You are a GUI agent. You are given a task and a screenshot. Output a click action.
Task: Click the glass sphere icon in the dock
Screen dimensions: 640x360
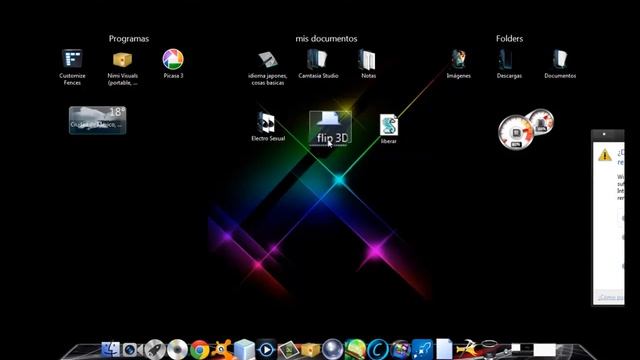(333, 350)
